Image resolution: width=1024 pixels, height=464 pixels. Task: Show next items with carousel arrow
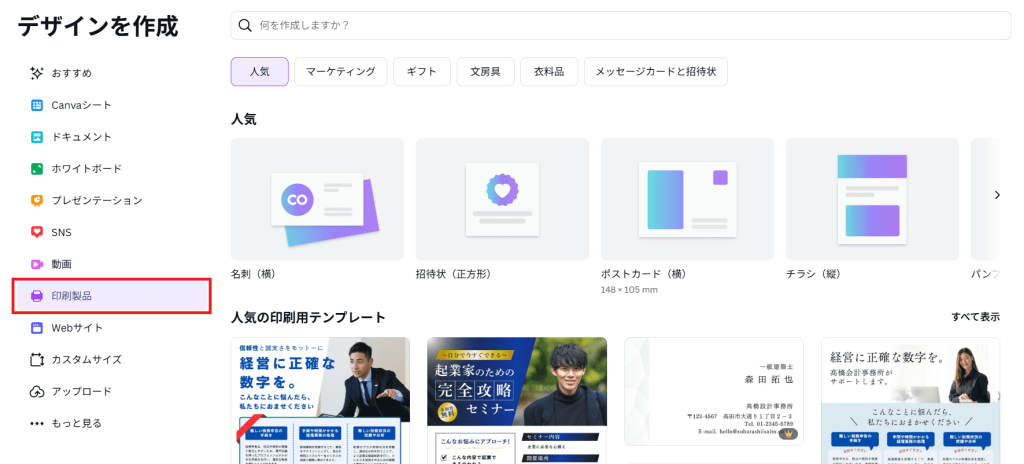click(x=997, y=195)
